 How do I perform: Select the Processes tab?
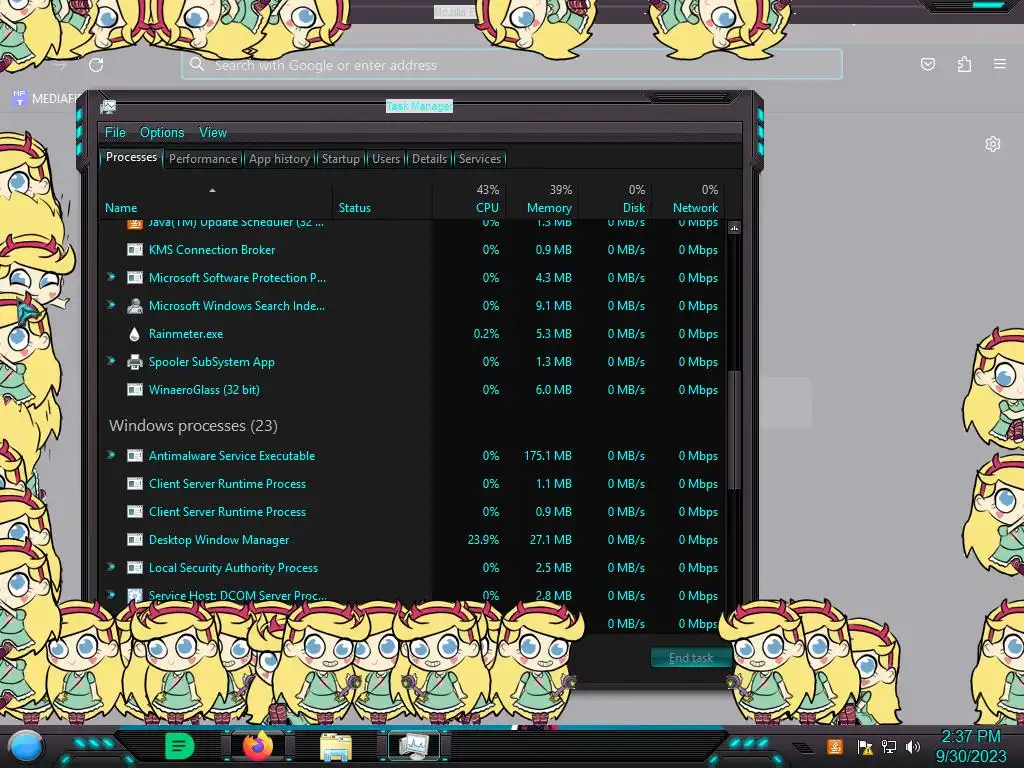[131, 157]
